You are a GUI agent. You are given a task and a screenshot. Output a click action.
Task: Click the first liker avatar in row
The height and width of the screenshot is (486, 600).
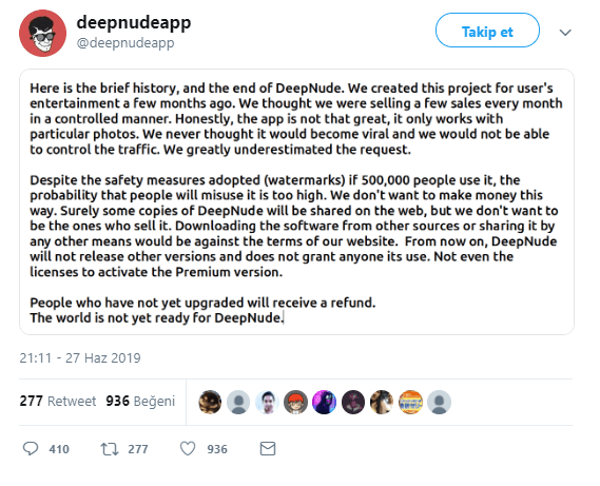pos(209,402)
